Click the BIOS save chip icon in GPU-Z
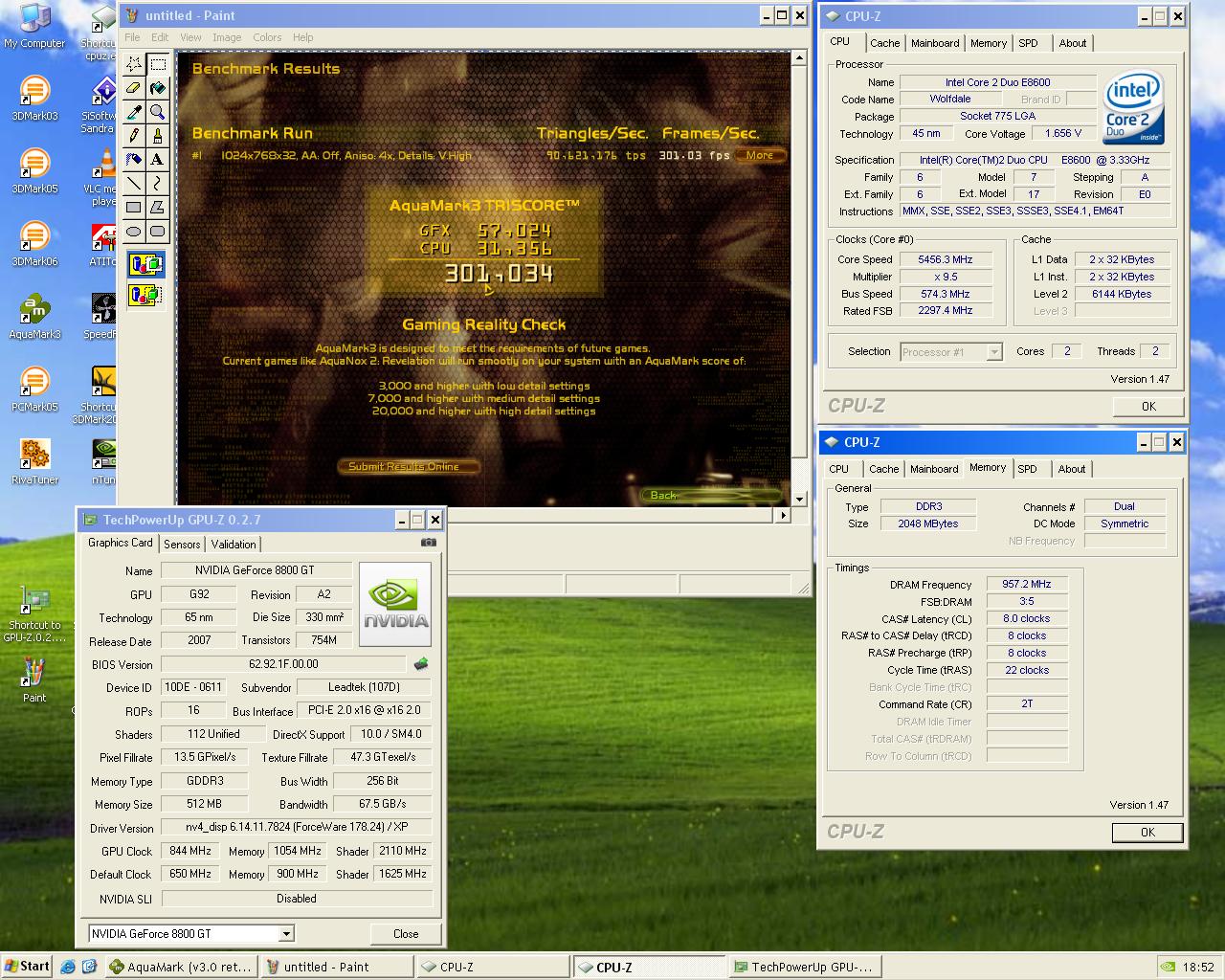Viewport: 1225px width, 980px height. [421, 664]
